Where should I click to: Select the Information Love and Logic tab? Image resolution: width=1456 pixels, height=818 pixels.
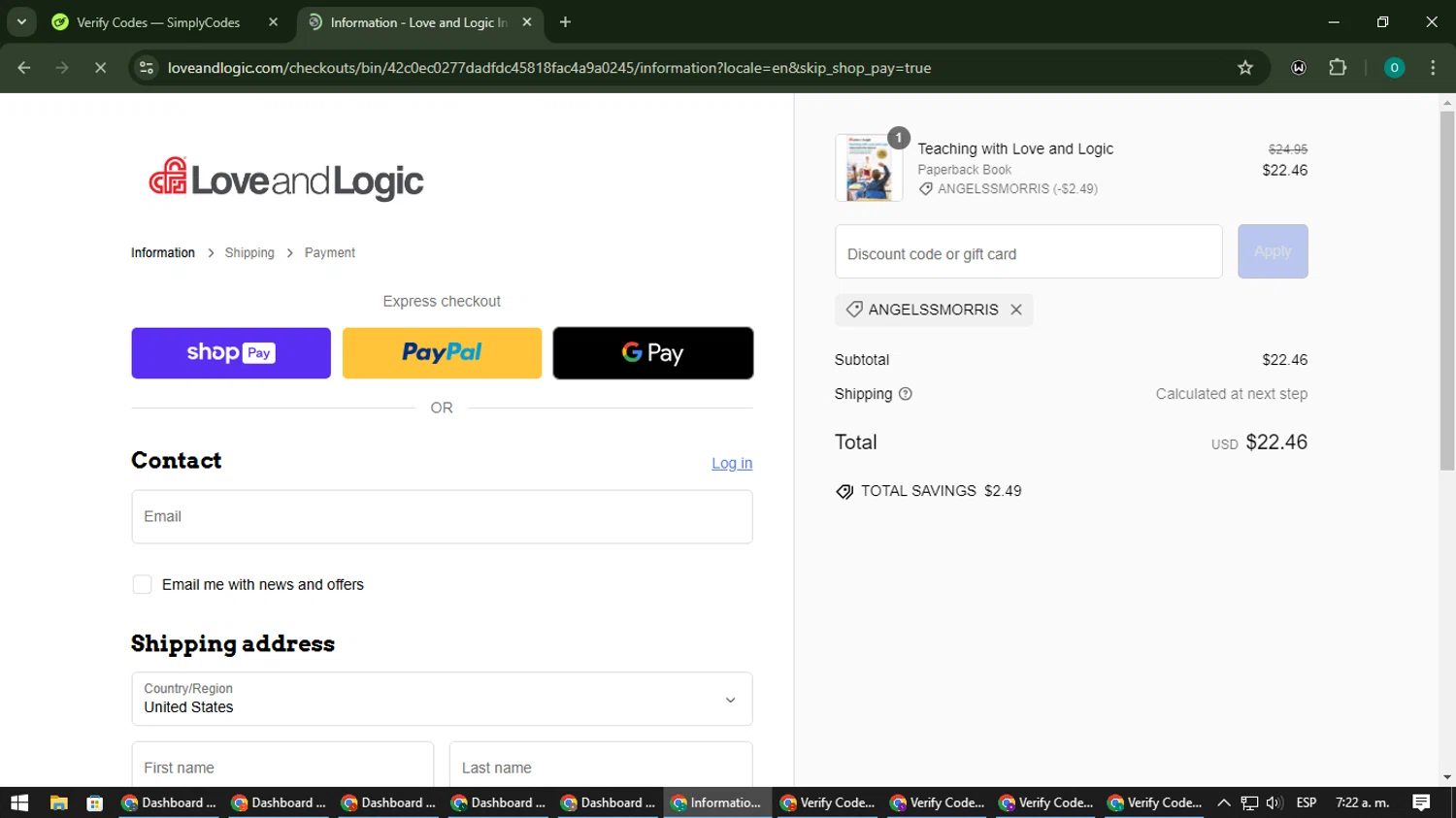pos(419,22)
